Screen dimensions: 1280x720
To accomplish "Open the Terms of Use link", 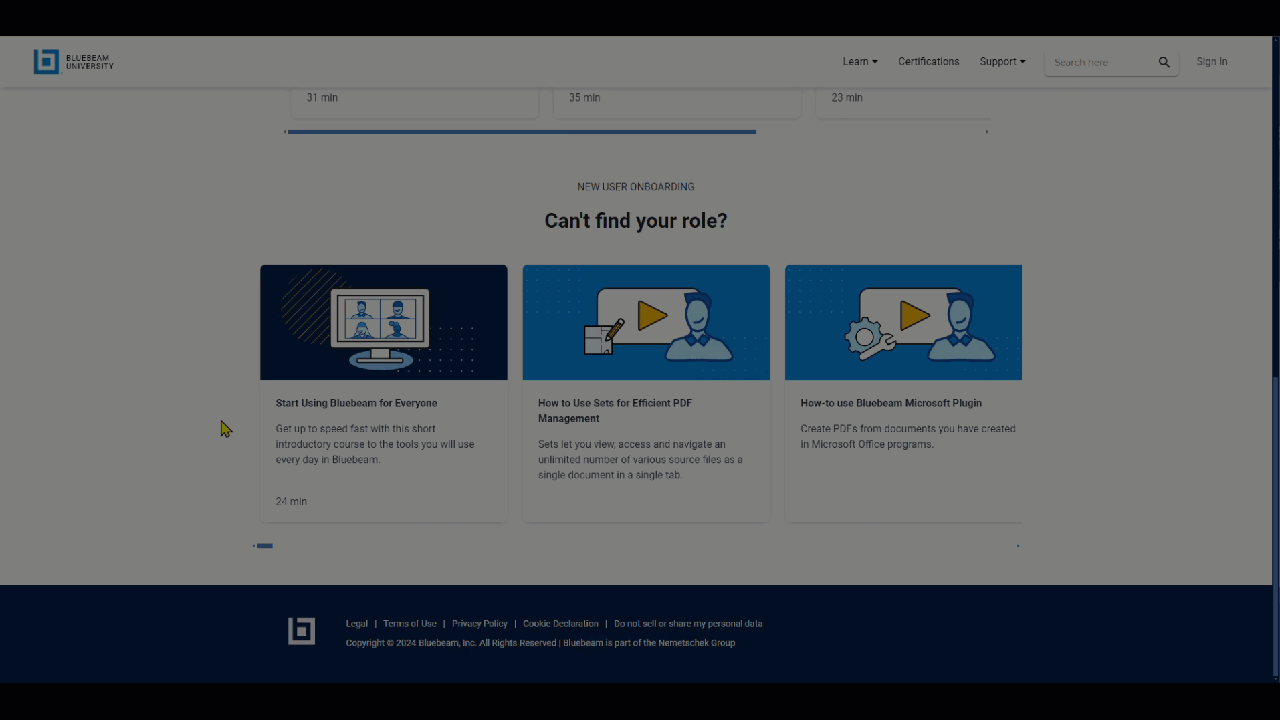I will click(410, 624).
